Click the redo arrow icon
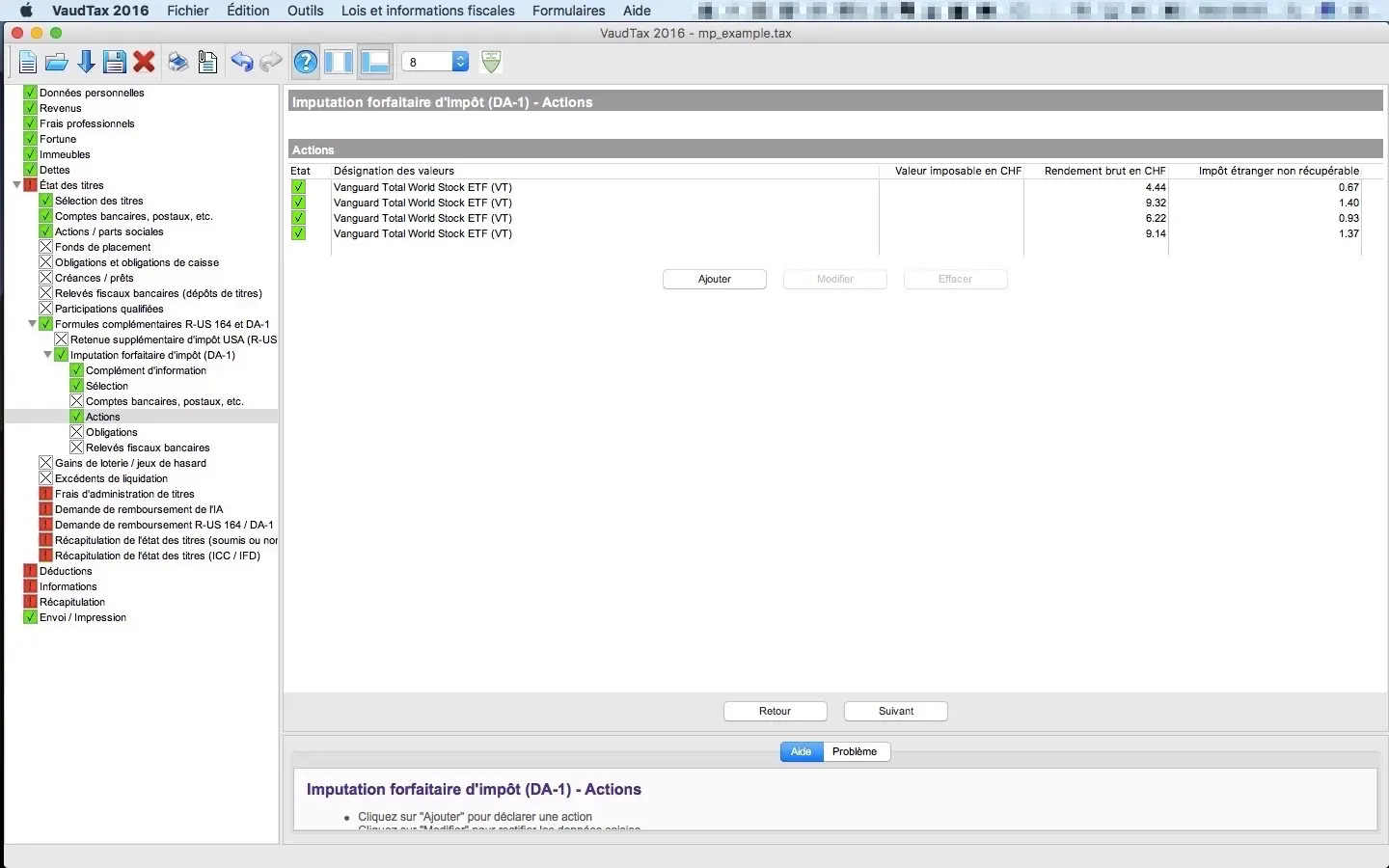This screenshot has height=868, width=1389. coord(271,63)
